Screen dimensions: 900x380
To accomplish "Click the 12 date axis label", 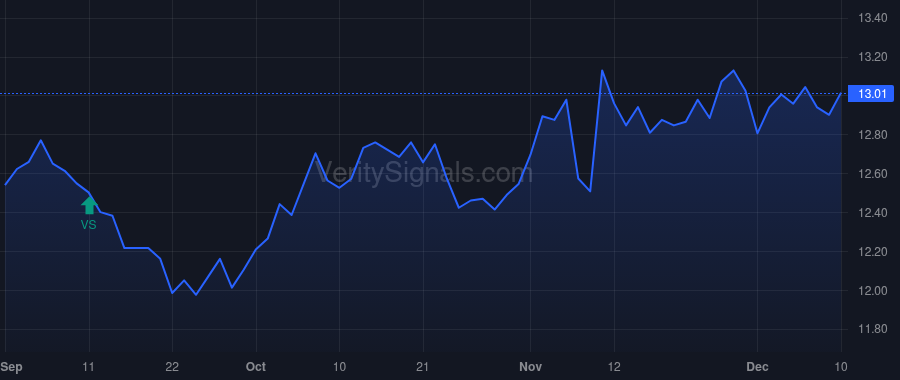I will 614,367.
